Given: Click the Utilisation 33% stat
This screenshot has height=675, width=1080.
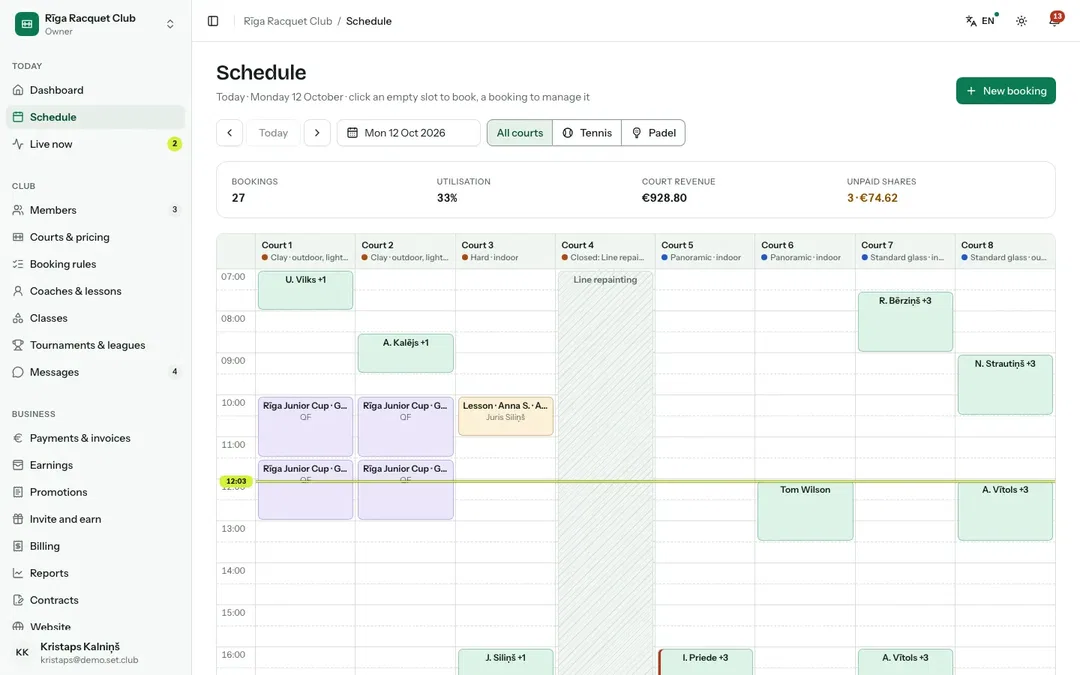Looking at the screenshot, I should 464,190.
